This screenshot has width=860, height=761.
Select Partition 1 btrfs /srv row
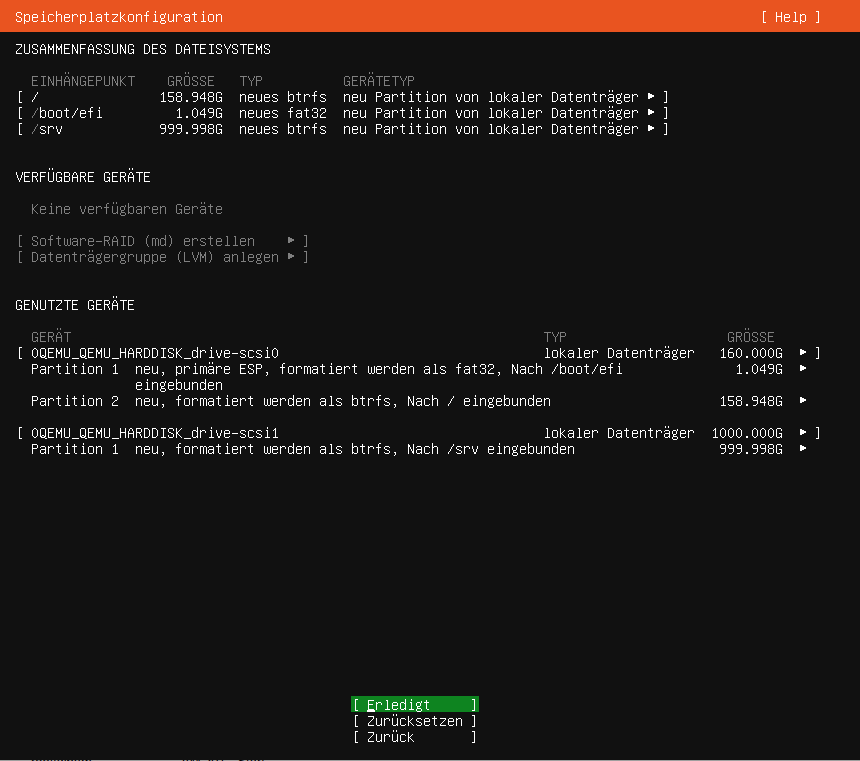pos(418,448)
